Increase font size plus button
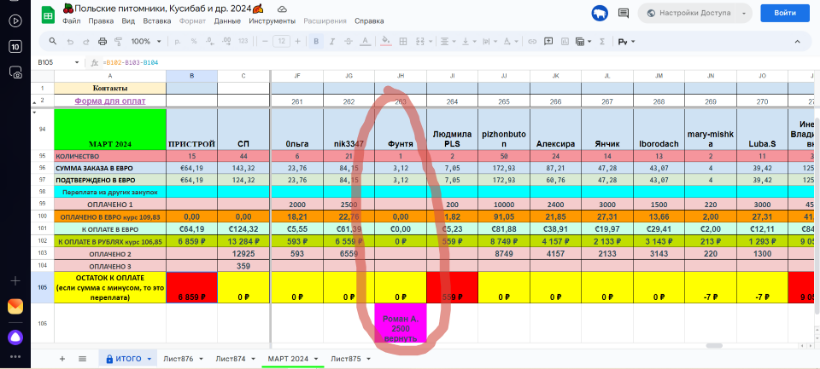Viewport: 820px width, 369px height. point(298,41)
